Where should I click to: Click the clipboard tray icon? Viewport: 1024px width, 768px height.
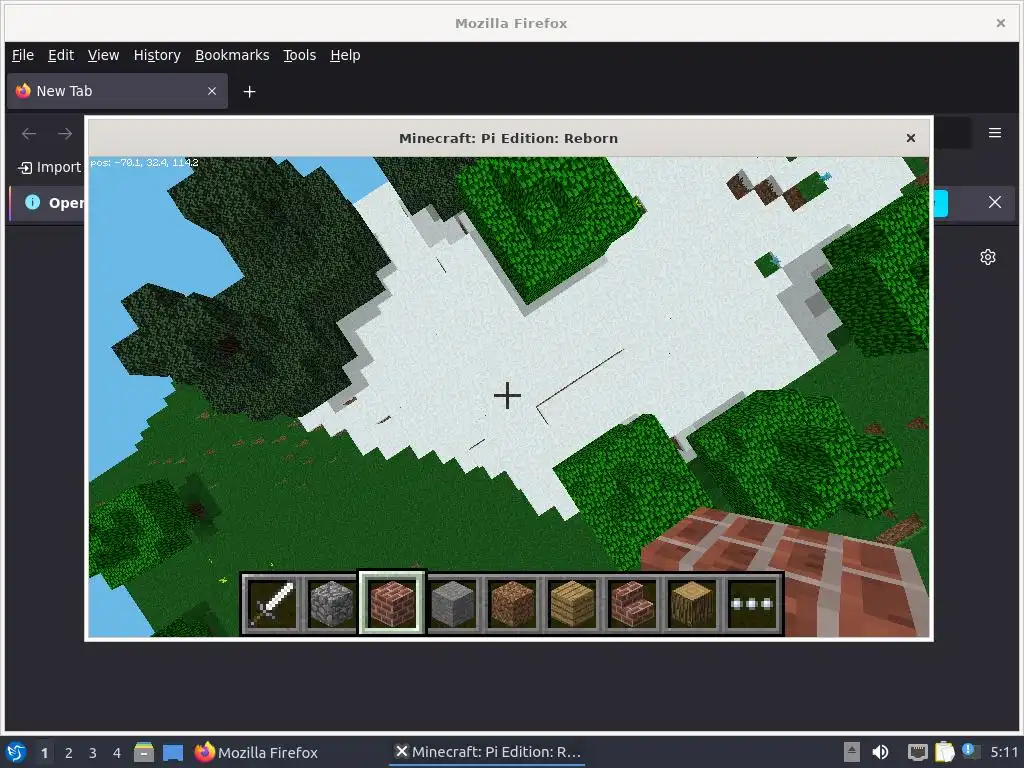944,752
